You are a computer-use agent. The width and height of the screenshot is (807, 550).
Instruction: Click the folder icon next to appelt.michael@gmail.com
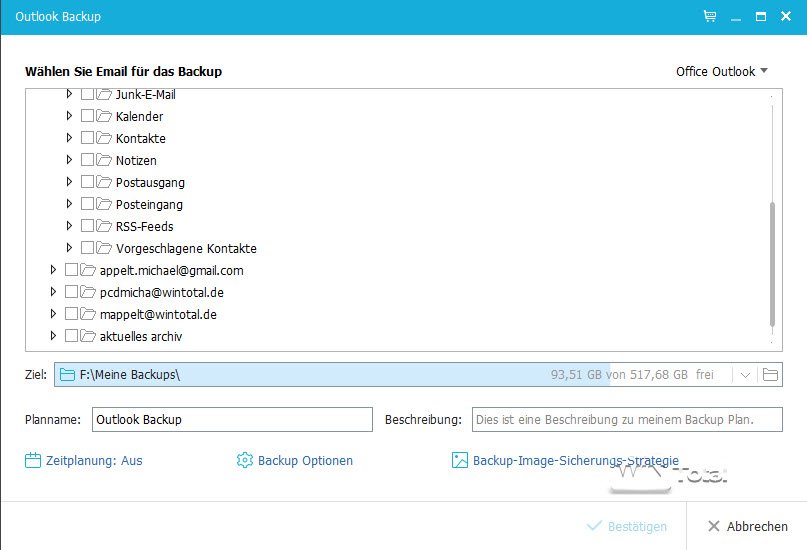click(88, 270)
